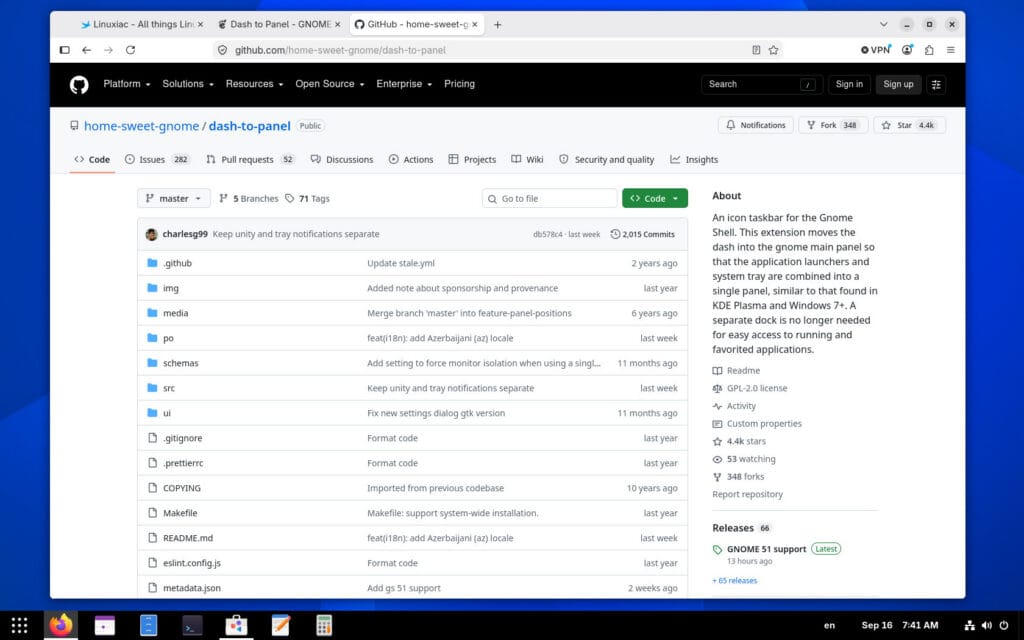Open GitHub appearance settings icon beside Sign up
Viewport: 1024px width, 640px height.
point(936,84)
